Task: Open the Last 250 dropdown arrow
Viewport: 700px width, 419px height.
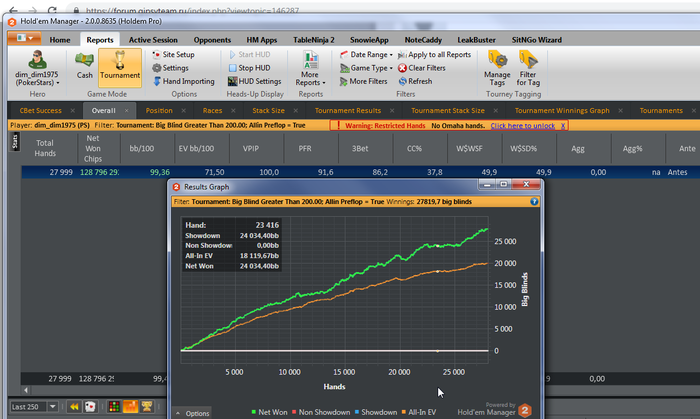Action: 53,407
